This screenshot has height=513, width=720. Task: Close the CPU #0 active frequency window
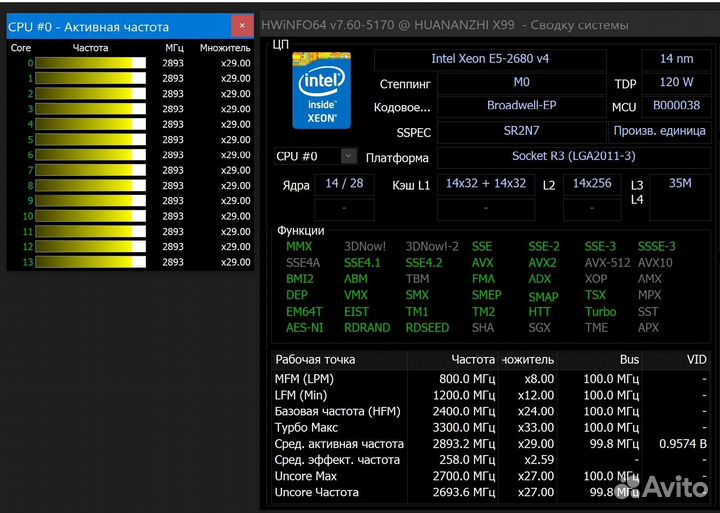tap(242, 26)
